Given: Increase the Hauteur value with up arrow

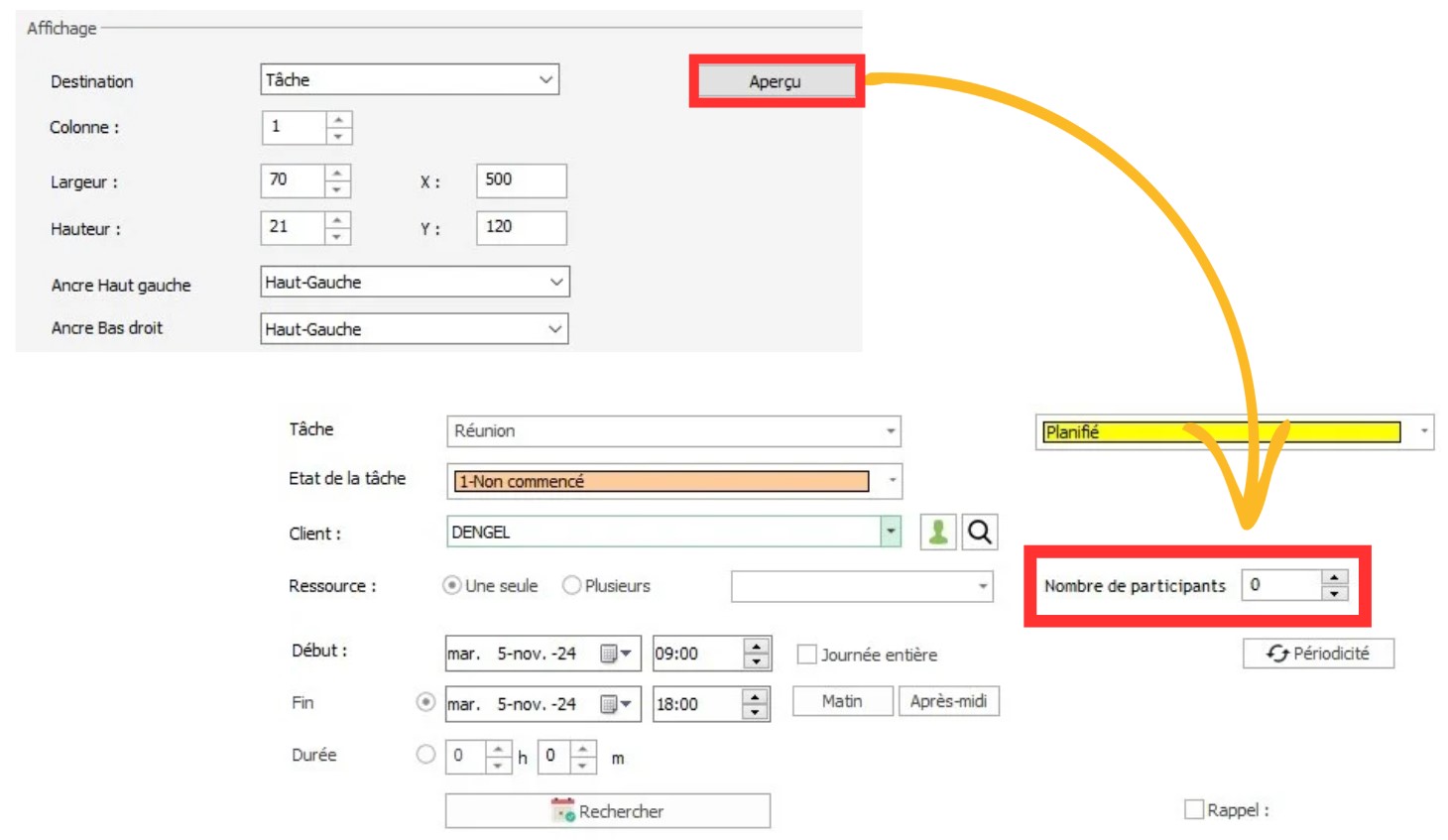Looking at the screenshot, I should 337,219.
